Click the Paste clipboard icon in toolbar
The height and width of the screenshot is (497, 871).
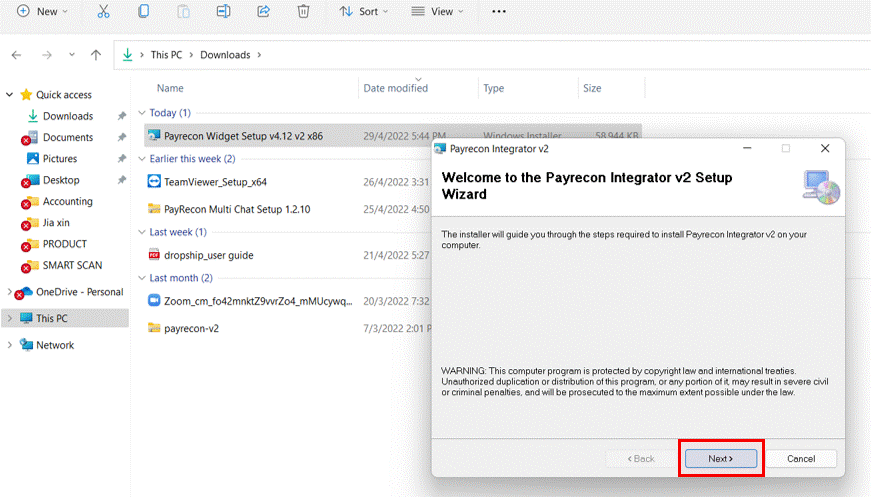tap(183, 11)
